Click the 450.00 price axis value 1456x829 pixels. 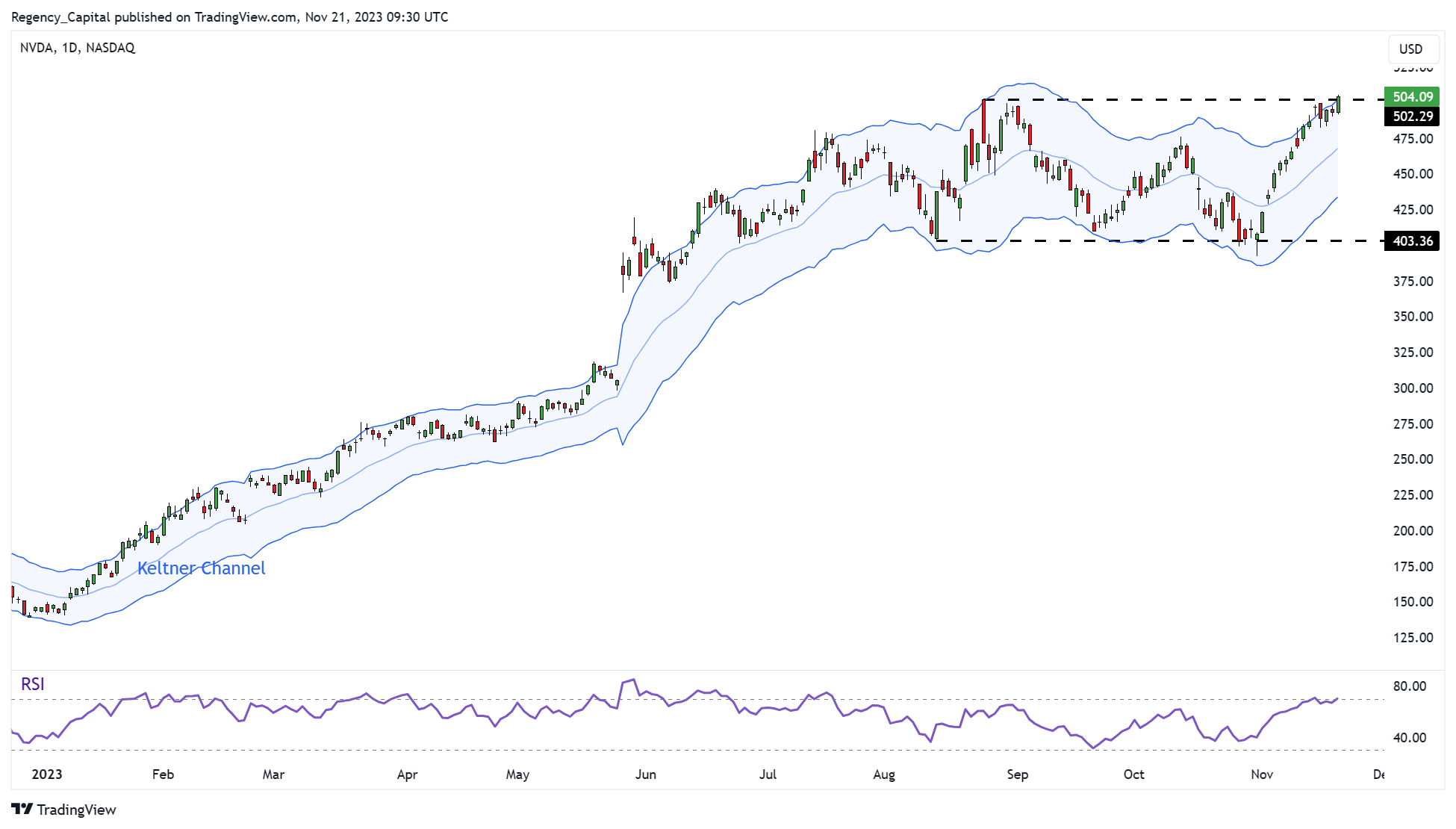[x=1413, y=174]
